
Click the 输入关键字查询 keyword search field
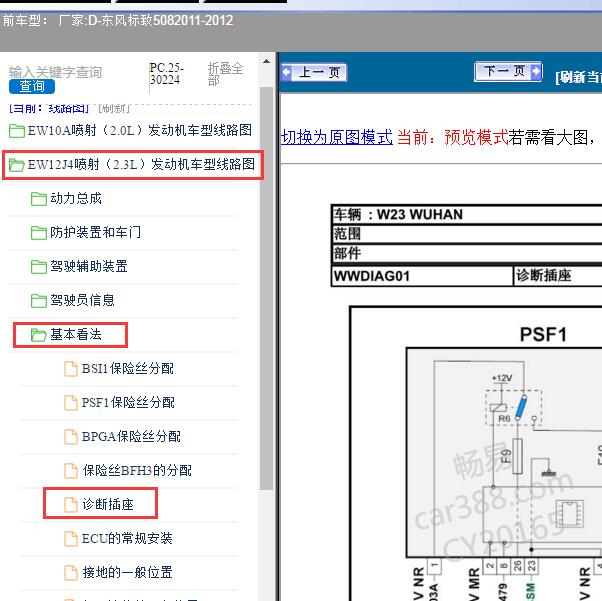coord(55,72)
